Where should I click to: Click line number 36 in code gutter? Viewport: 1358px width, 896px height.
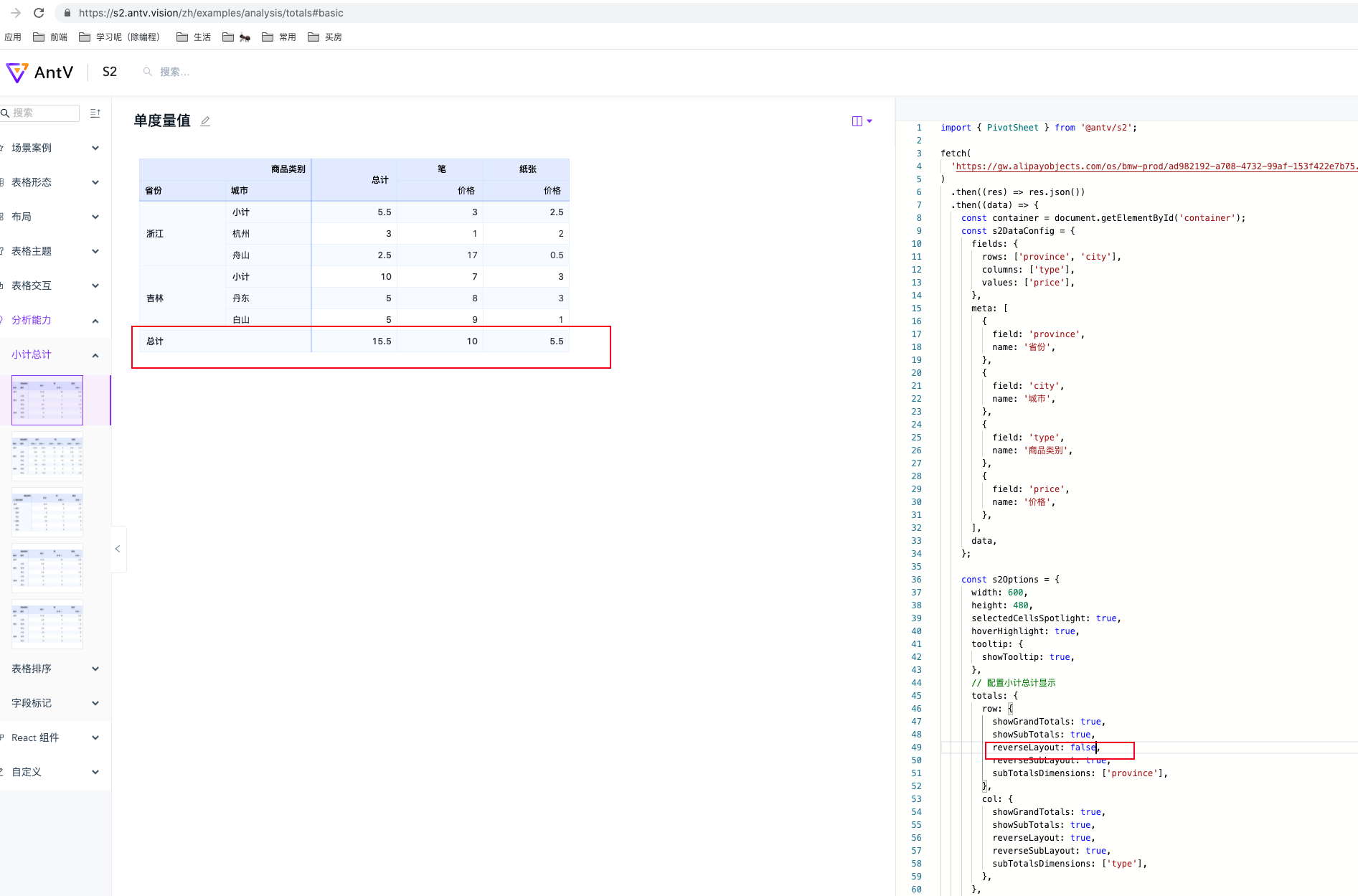pos(916,580)
